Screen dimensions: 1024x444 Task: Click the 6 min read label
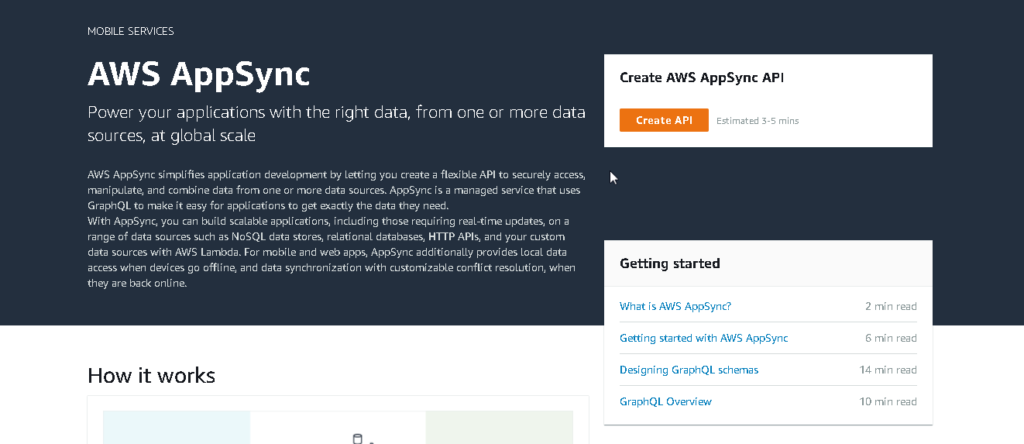[x=890, y=338]
